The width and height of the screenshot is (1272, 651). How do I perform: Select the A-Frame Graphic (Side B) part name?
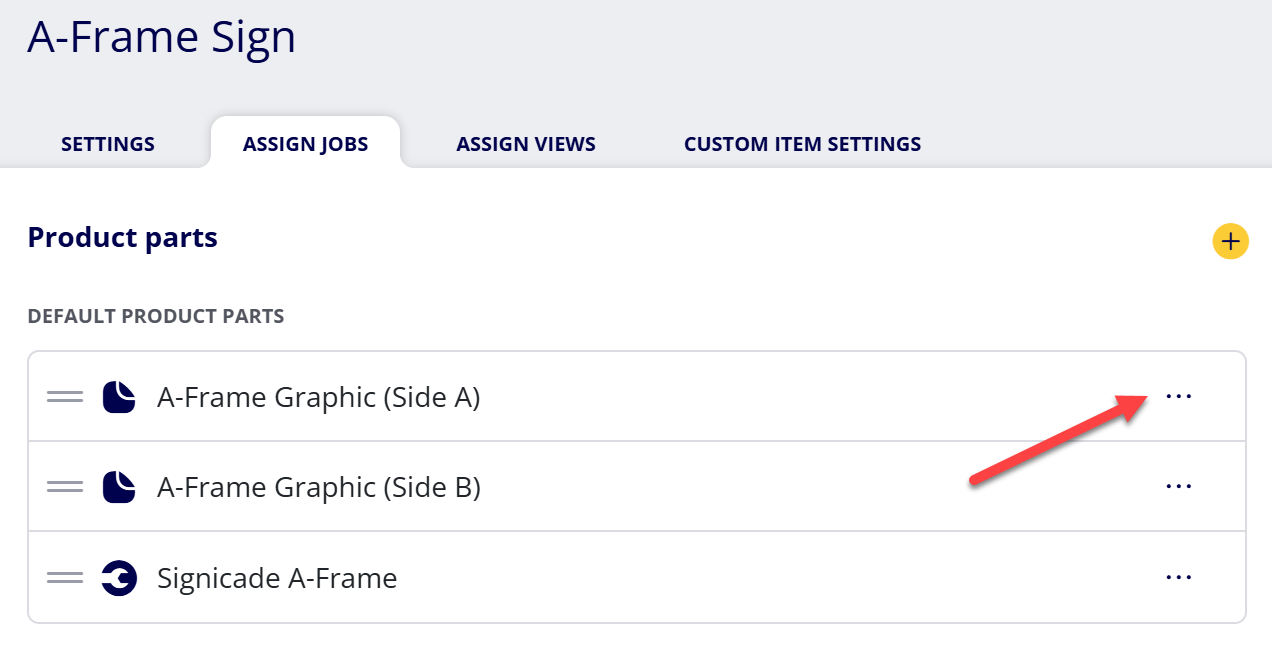point(319,487)
